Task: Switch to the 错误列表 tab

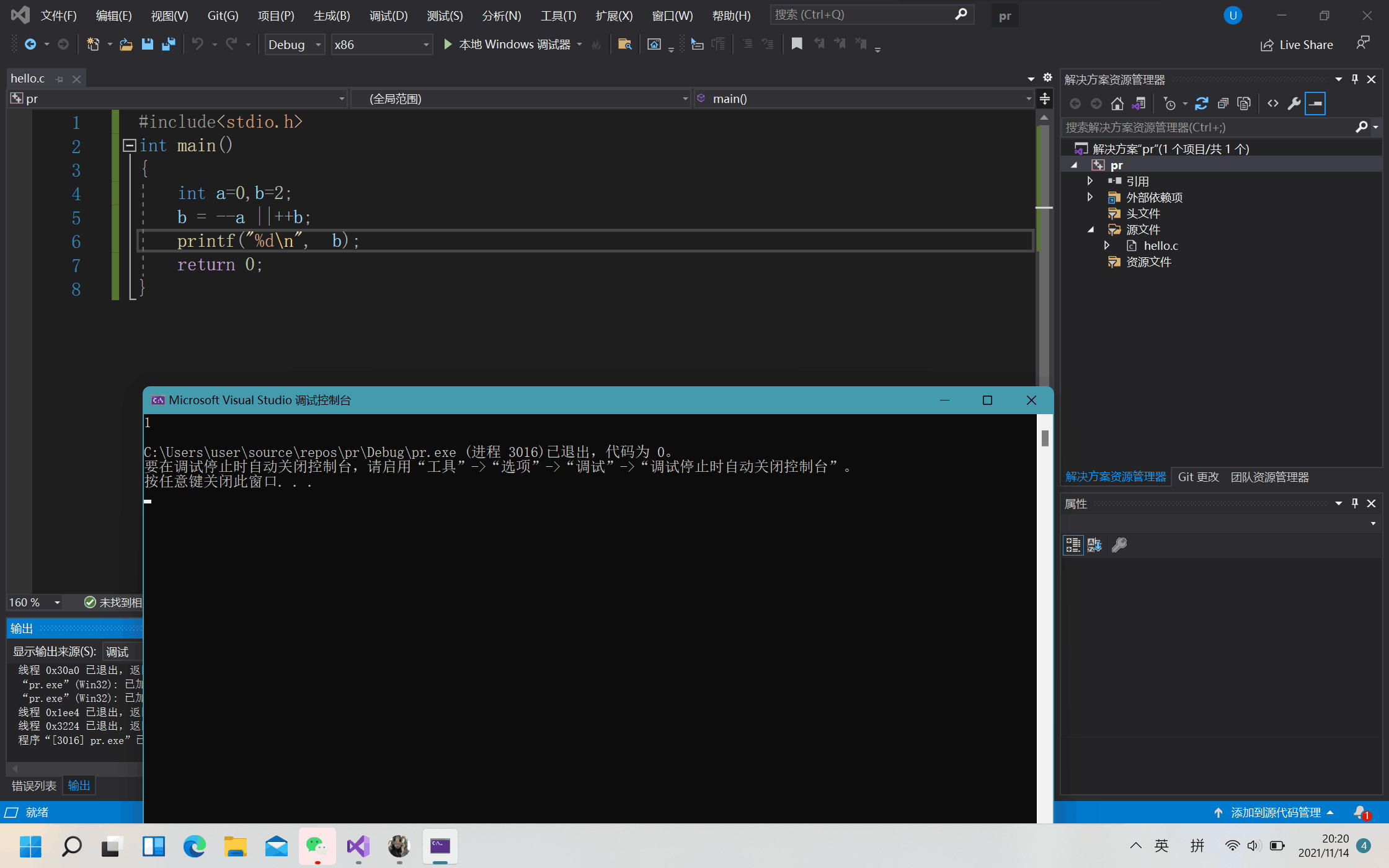Action: tap(33, 785)
